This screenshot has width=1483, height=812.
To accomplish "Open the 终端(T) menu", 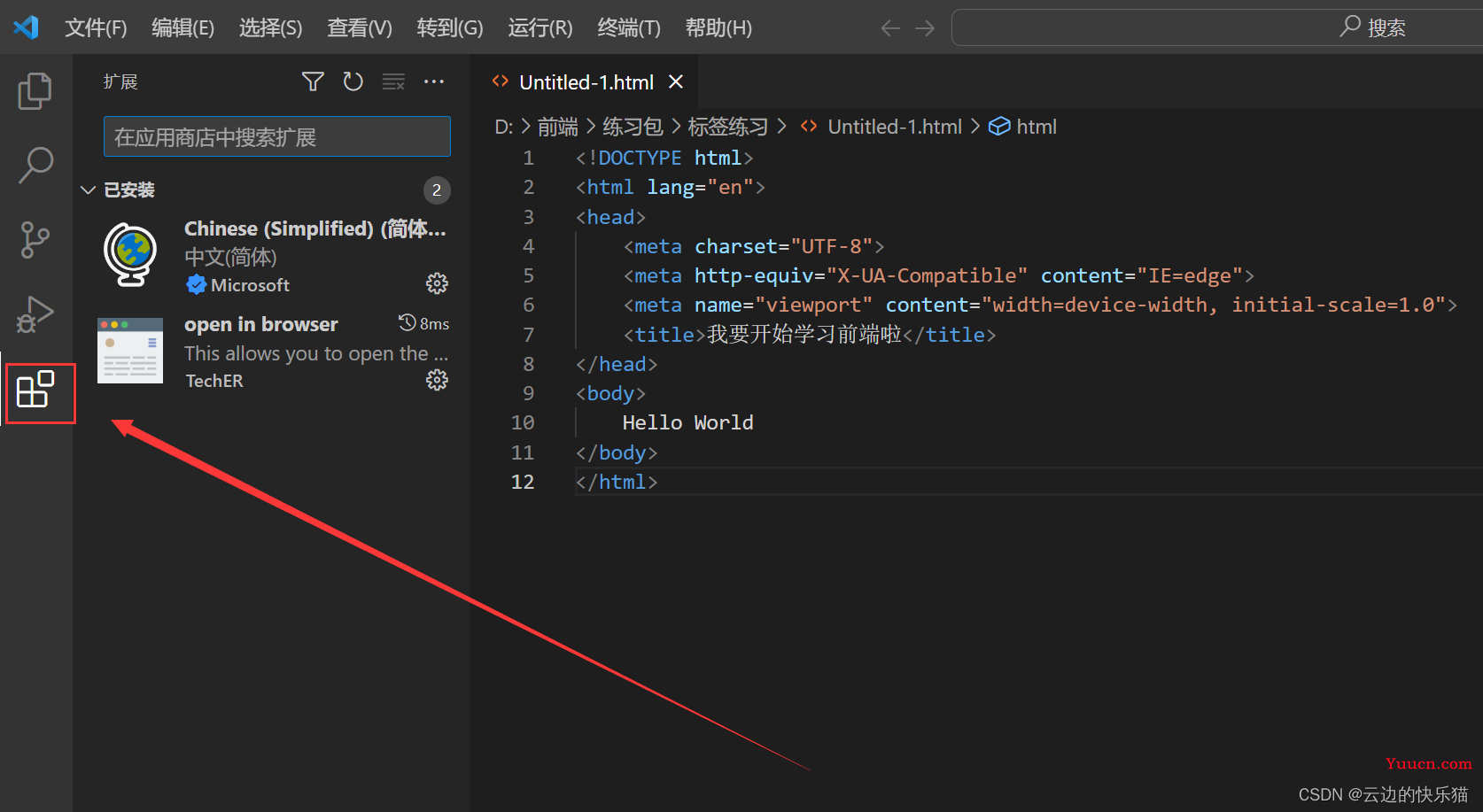I will point(629,28).
